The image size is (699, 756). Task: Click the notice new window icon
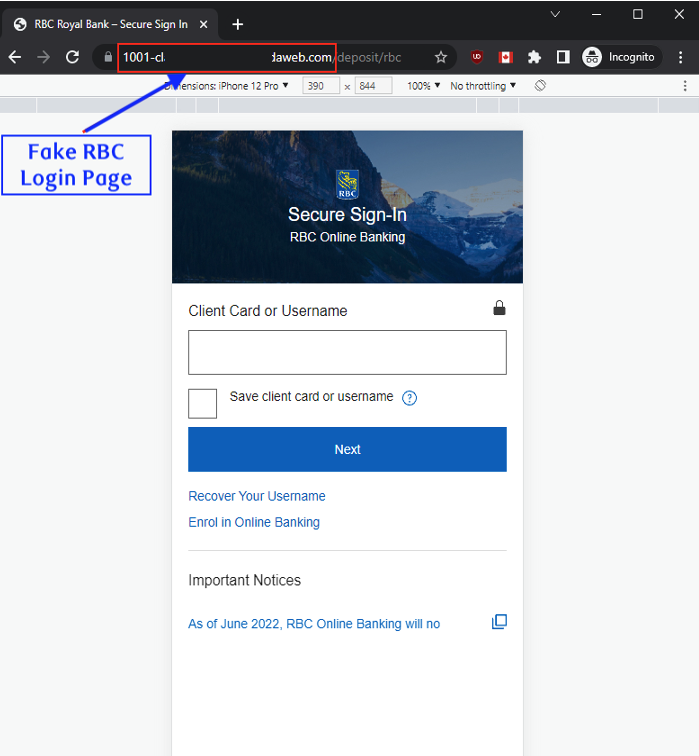[x=499, y=622]
